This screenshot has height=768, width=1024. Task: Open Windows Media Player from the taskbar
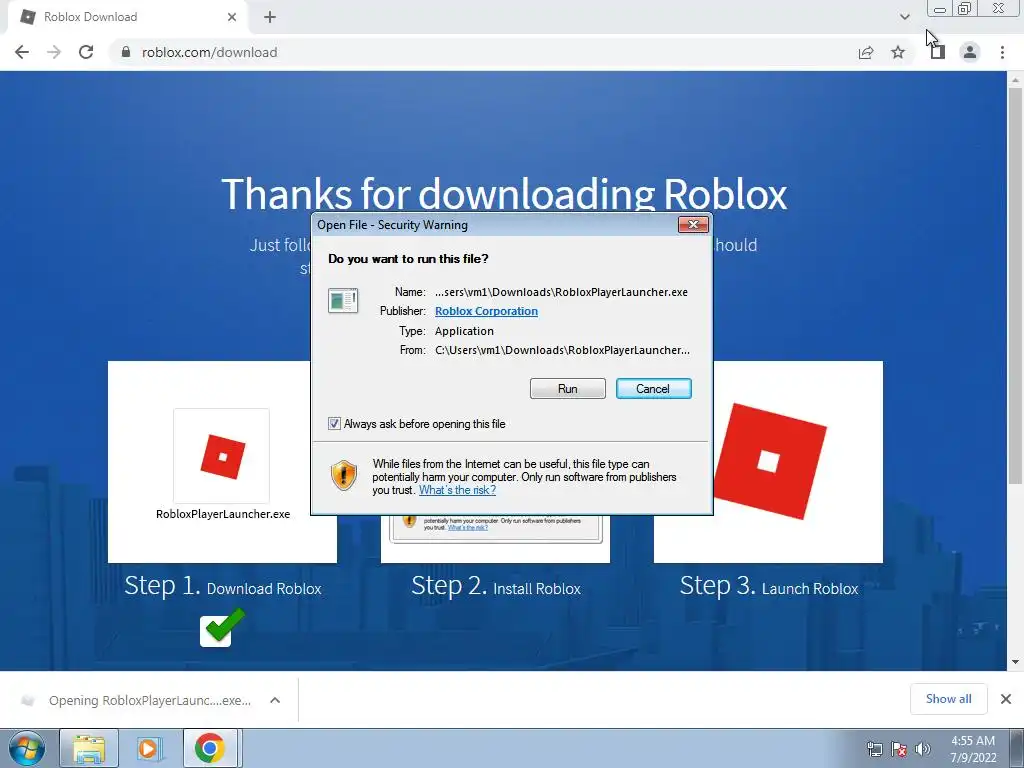pos(148,748)
